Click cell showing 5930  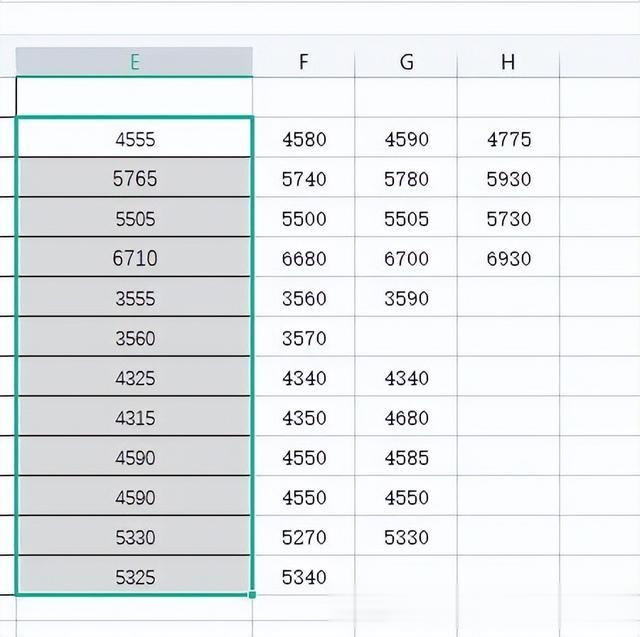pos(508,178)
